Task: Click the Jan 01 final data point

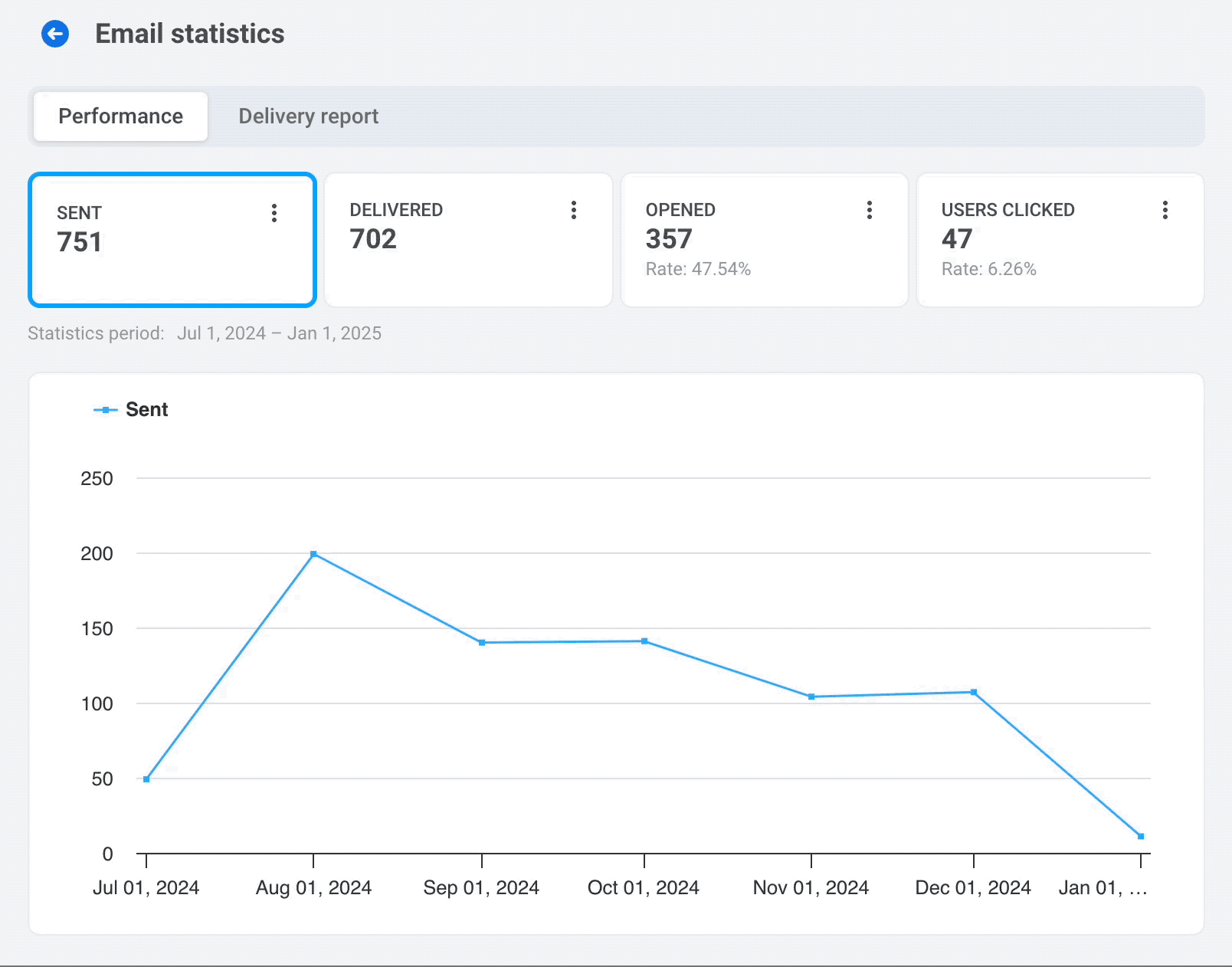Action: 1141,836
